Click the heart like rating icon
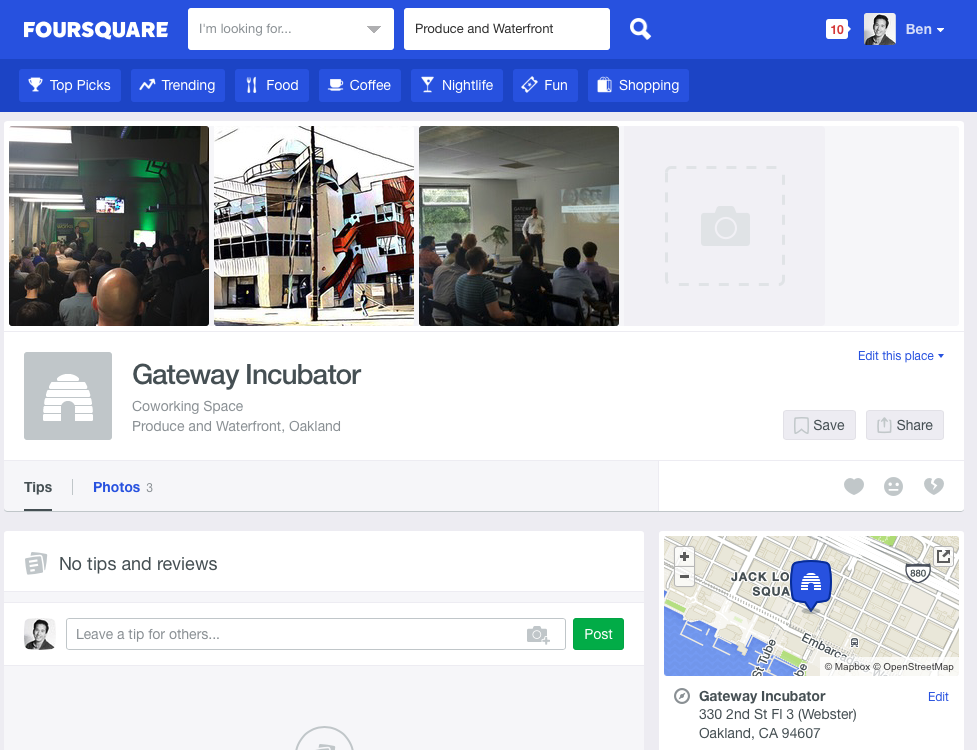The image size is (977, 750). [x=854, y=486]
